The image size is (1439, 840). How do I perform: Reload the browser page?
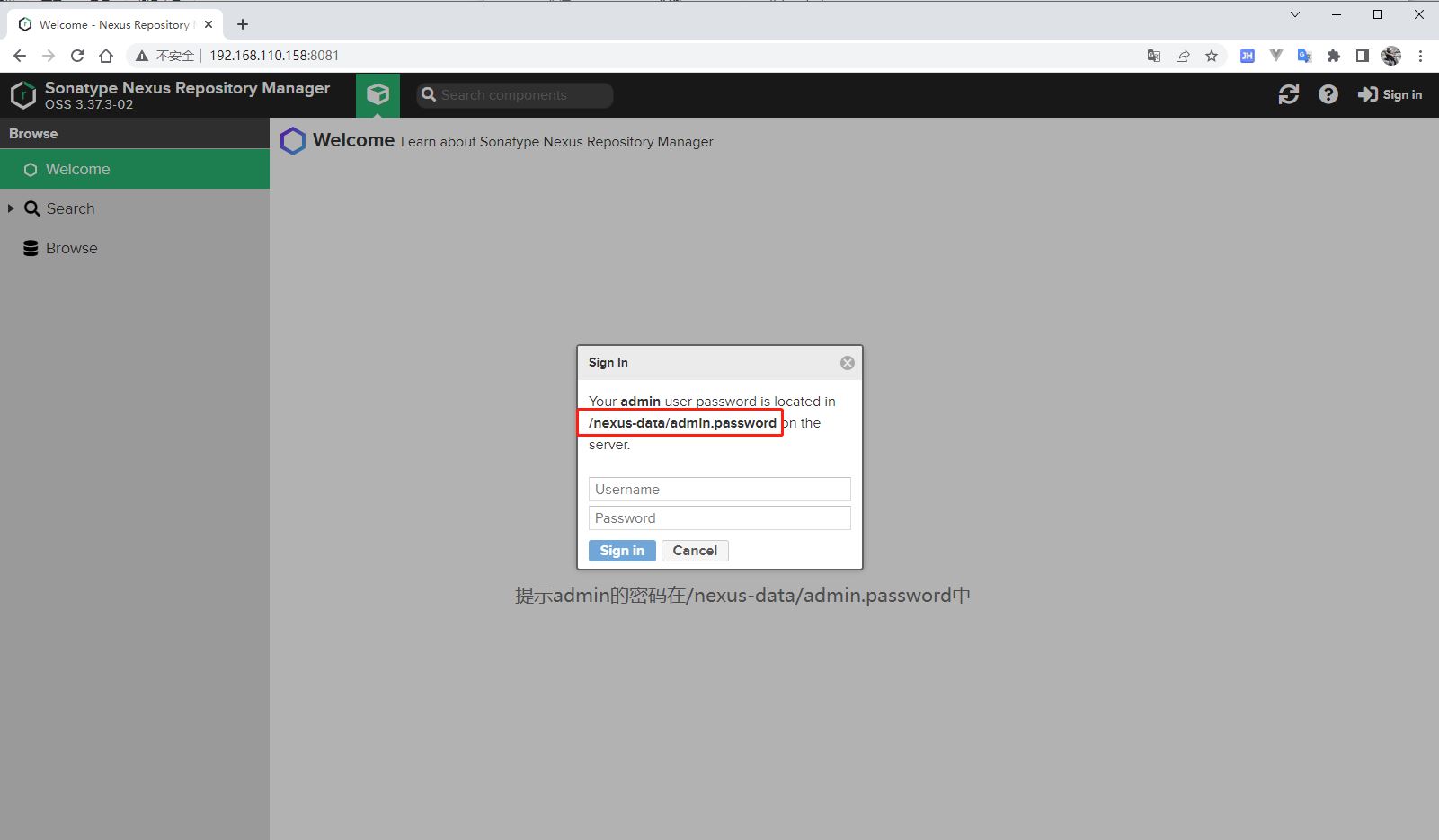pos(77,56)
